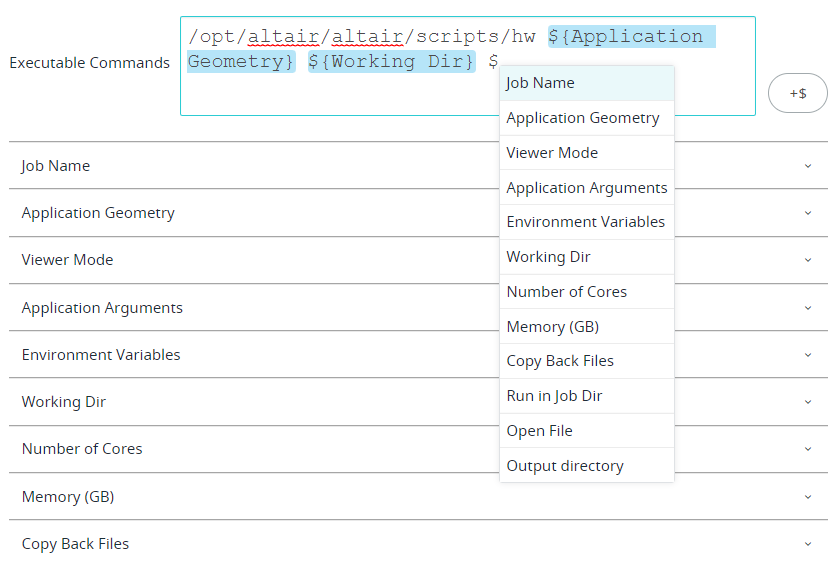Pick Open File from the variable list
The height and width of the screenshot is (564, 839).
[586, 431]
